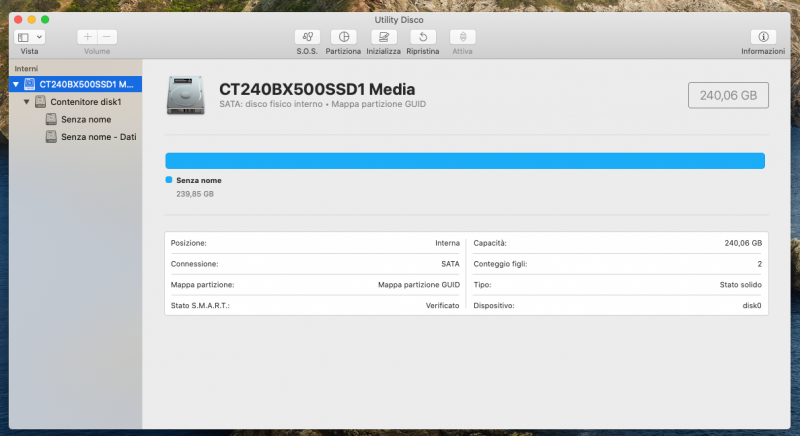The width and height of the screenshot is (800, 436).
Task: Select the Senza nome volume
Action: pos(76,119)
